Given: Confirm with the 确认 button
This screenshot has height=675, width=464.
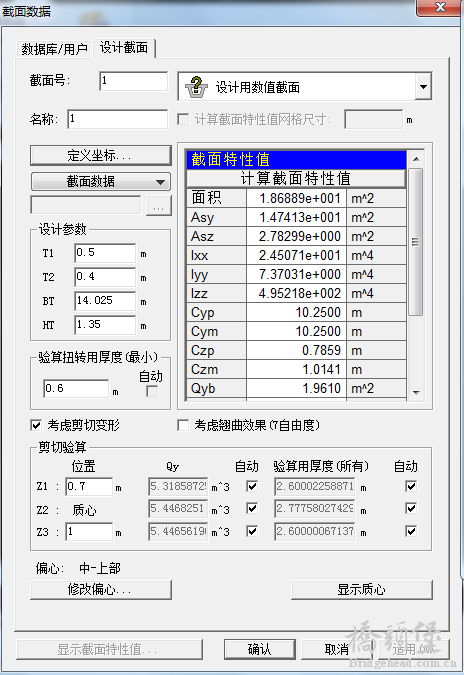Looking at the screenshot, I should [x=260, y=649].
